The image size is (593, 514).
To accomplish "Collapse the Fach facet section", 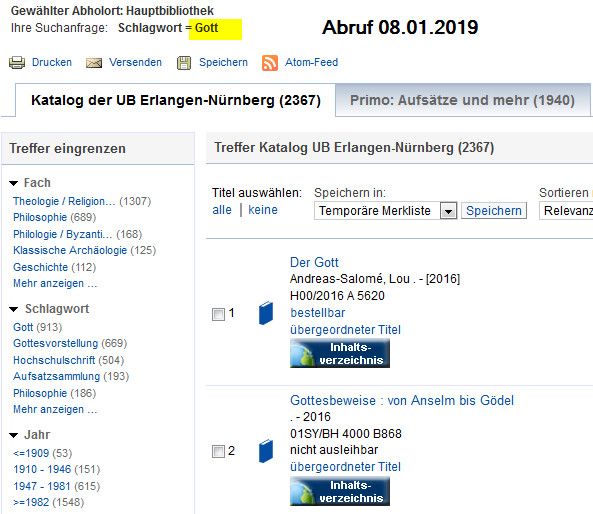I will pyautogui.click(x=14, y=183).
